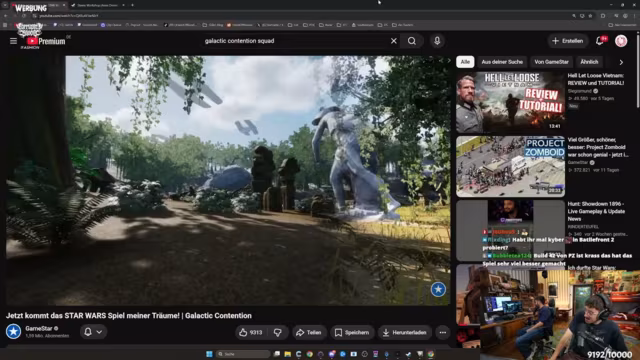640x360 pixels.
Task: Open Project Zomboid video title link
Action: pyautogui.click(x=598, y=147)
